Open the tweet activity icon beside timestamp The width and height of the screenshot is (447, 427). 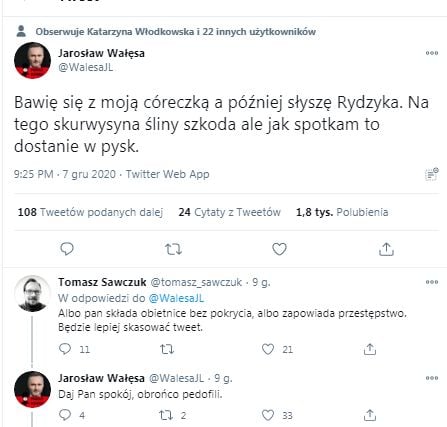click(432, 174)
